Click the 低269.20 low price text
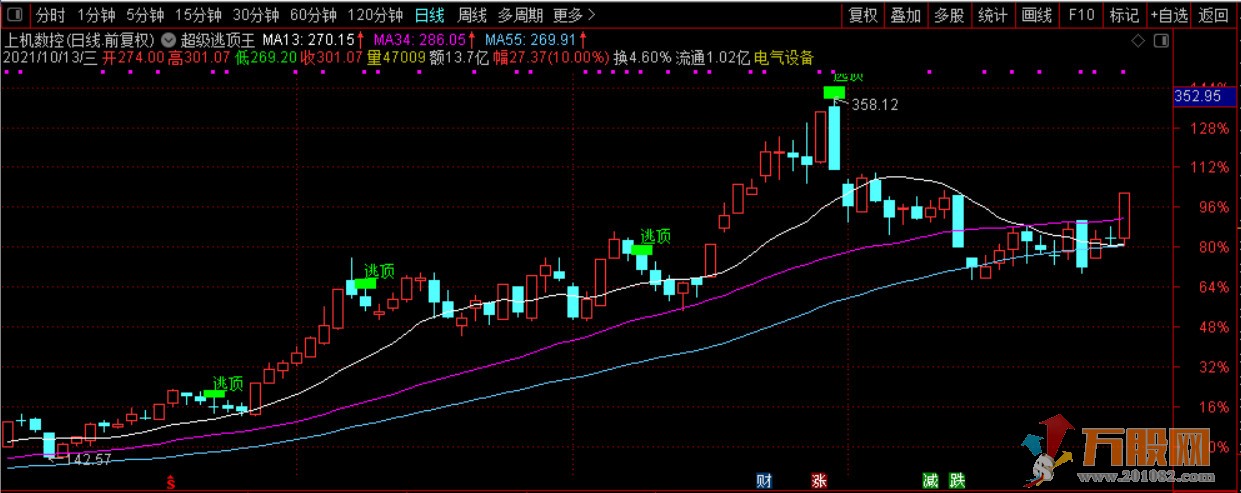The height and width of the screenshot is (493, 1241). coord(268,58)
